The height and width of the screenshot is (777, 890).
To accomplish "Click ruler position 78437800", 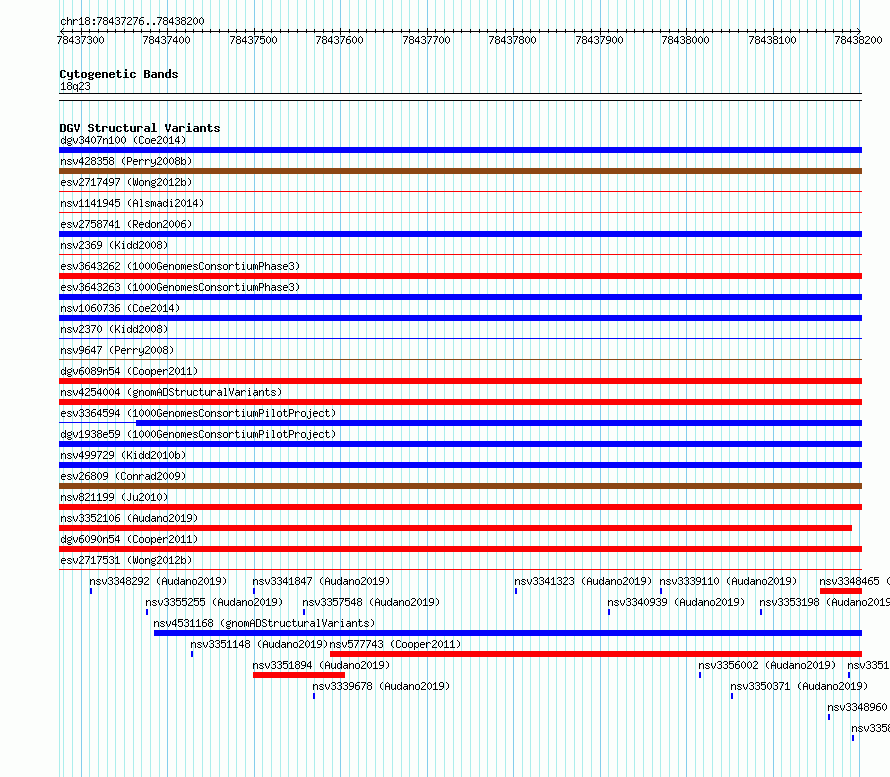I will tap(513, 40).
